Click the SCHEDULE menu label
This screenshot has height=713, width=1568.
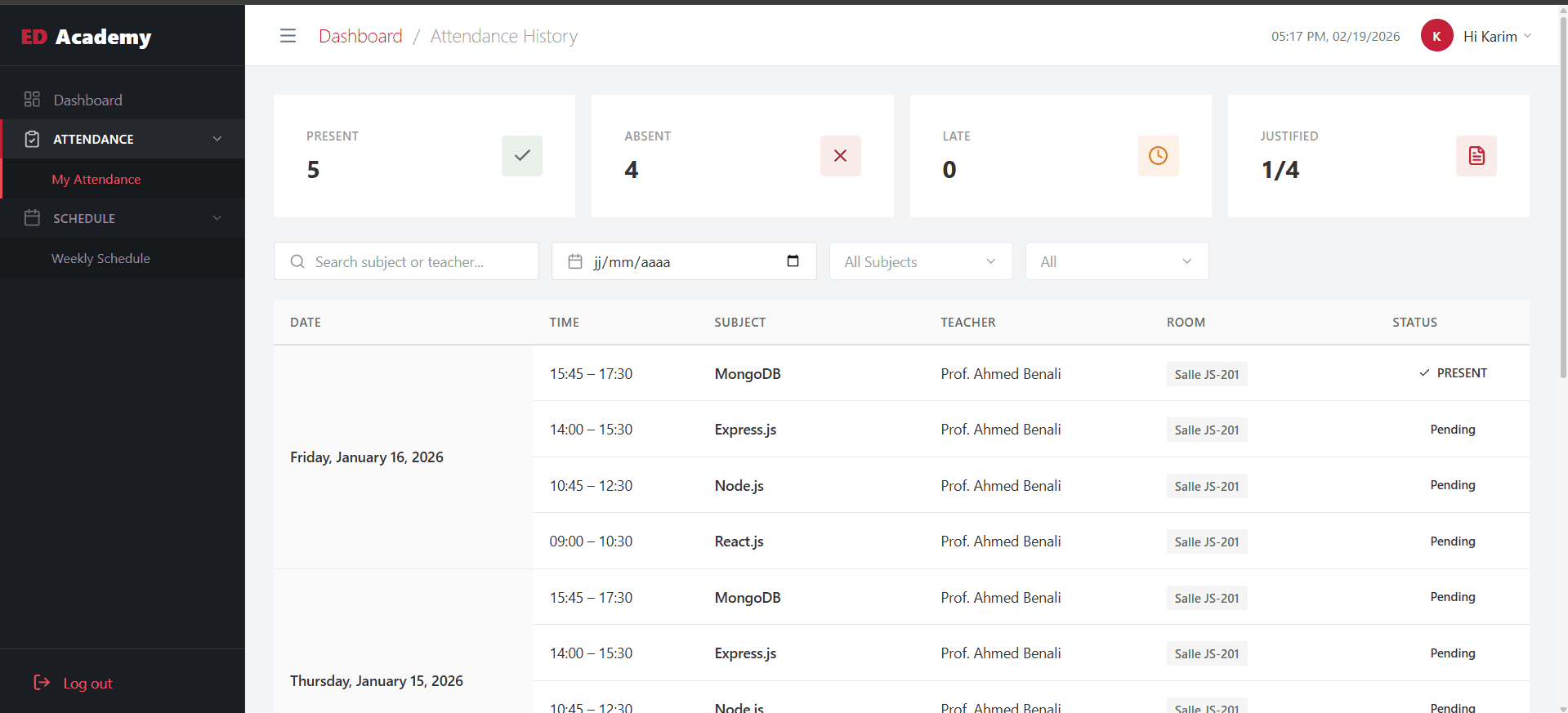point(84,219)
